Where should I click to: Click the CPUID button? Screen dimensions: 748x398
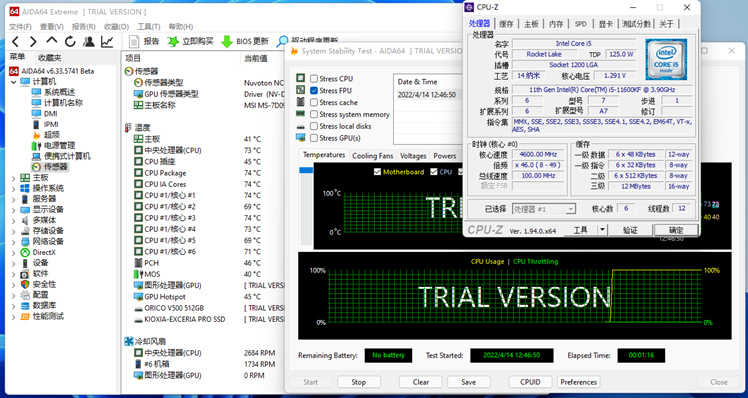click(530, 382)
